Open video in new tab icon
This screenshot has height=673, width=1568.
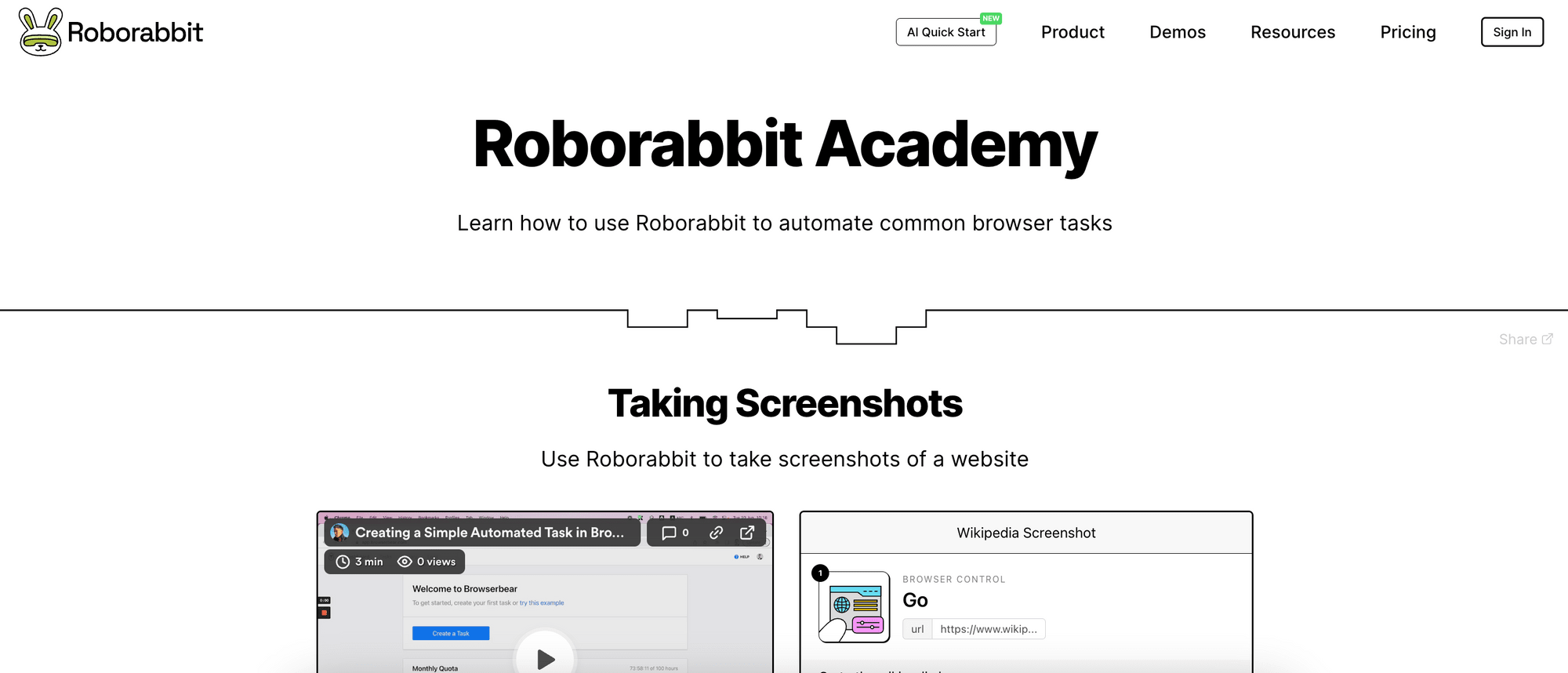pos(747,533)
